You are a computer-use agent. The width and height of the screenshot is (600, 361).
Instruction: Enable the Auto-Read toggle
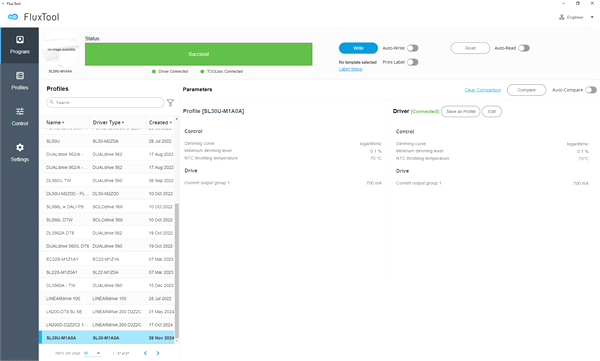524,48
